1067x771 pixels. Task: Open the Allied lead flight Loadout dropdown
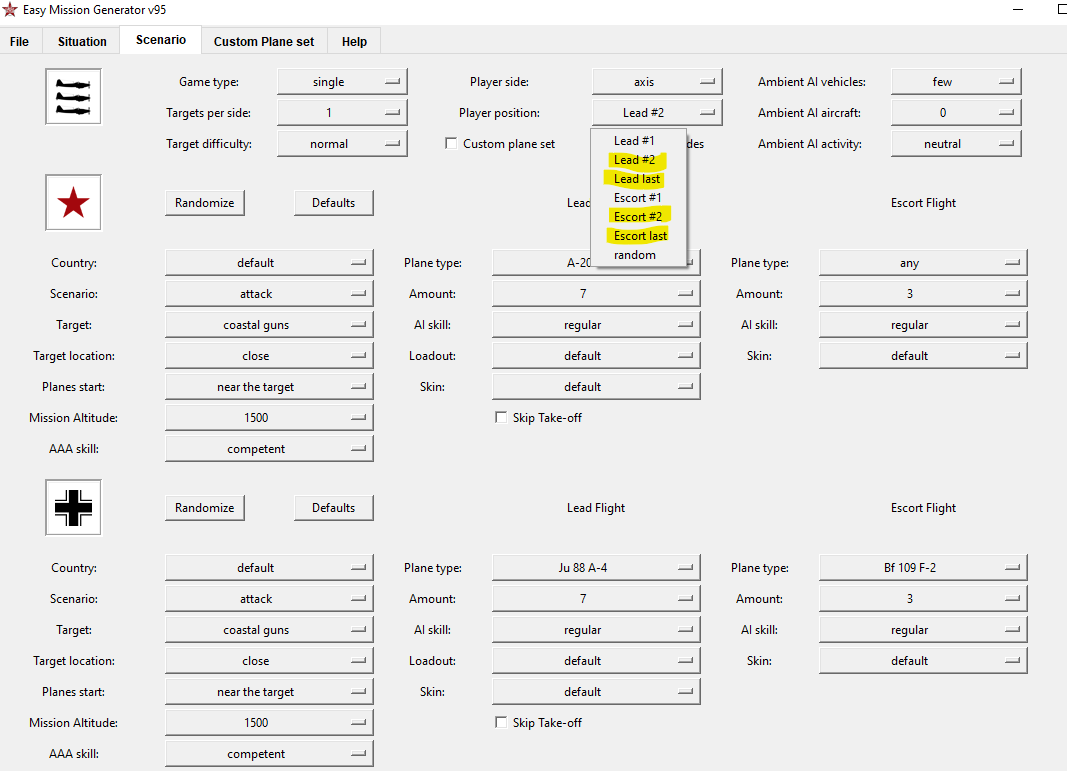[596, 356]
